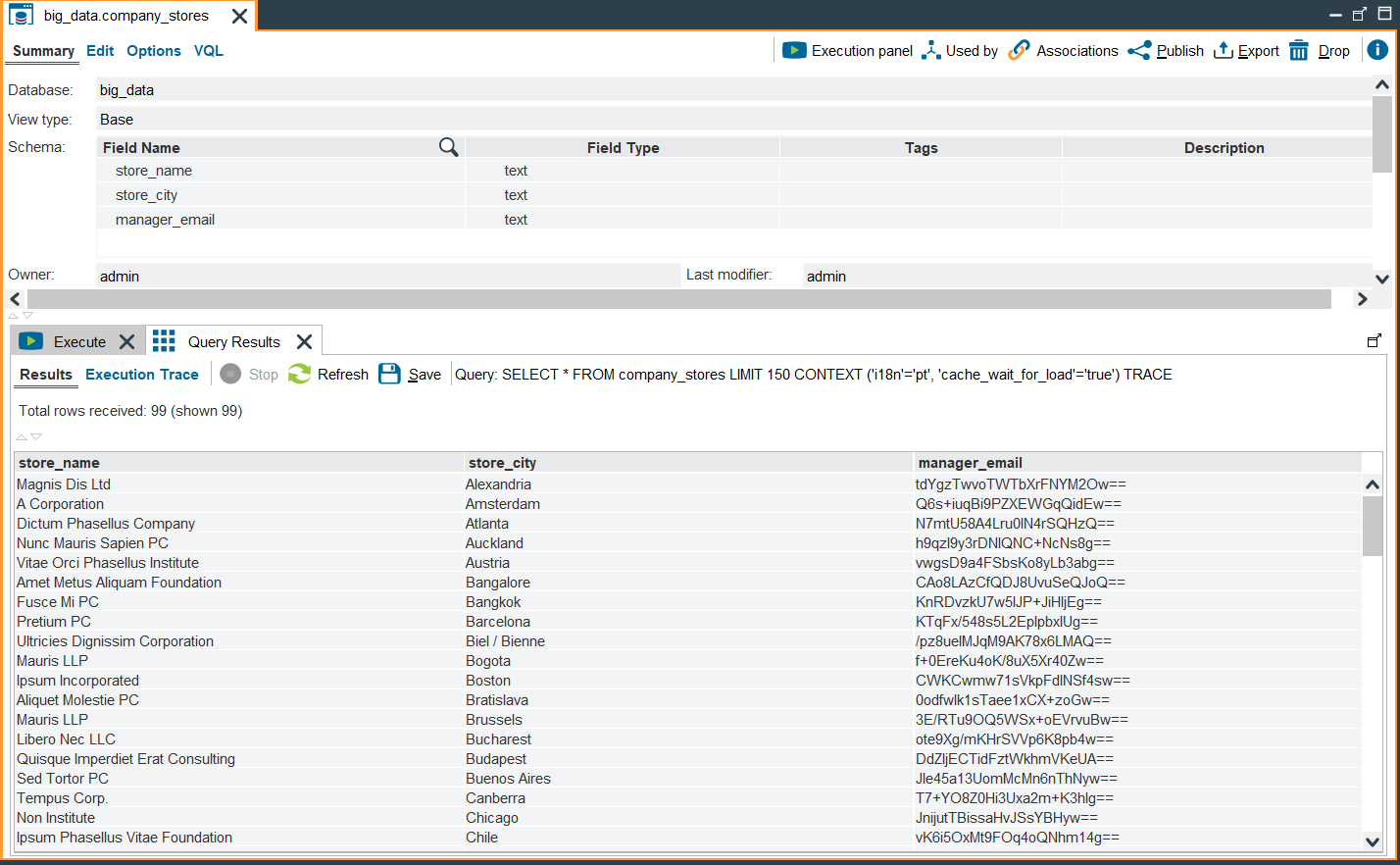Click the Save floppy disk icon
Screen dimensions: 1400x865
click(389, 374)
